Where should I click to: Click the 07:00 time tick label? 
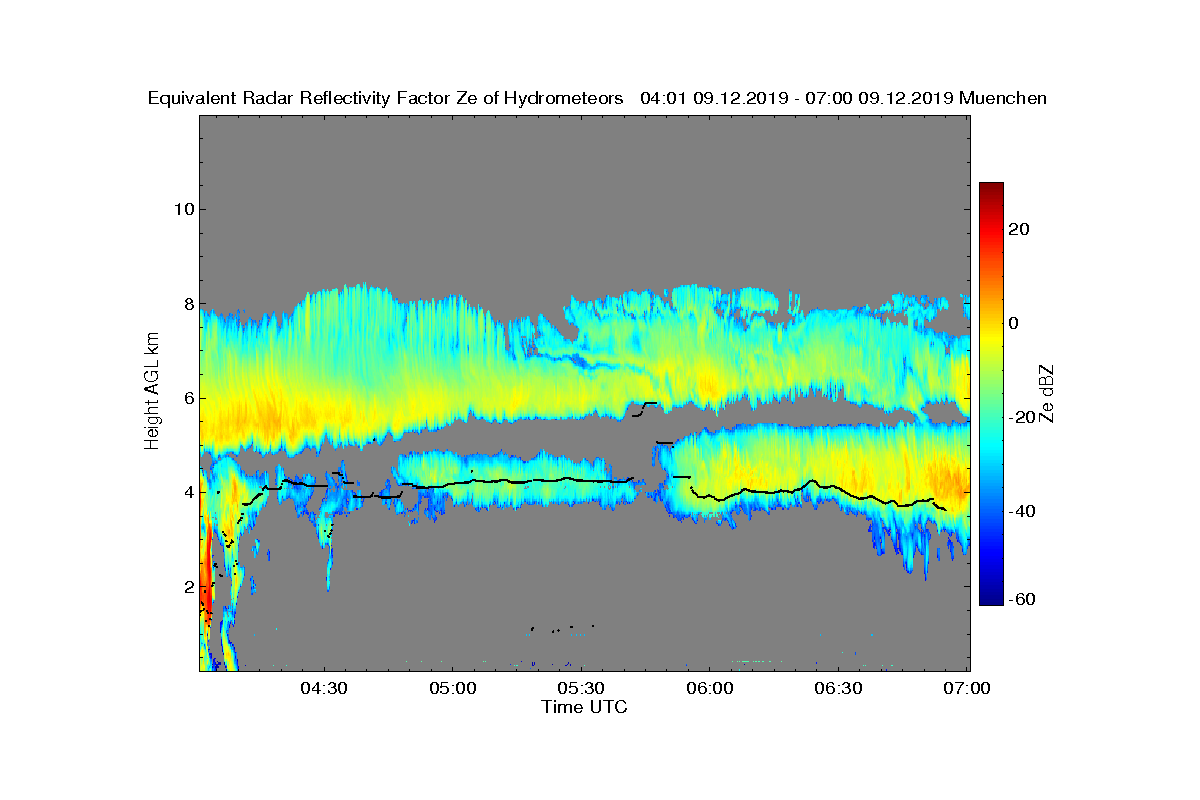click(967, 689)
